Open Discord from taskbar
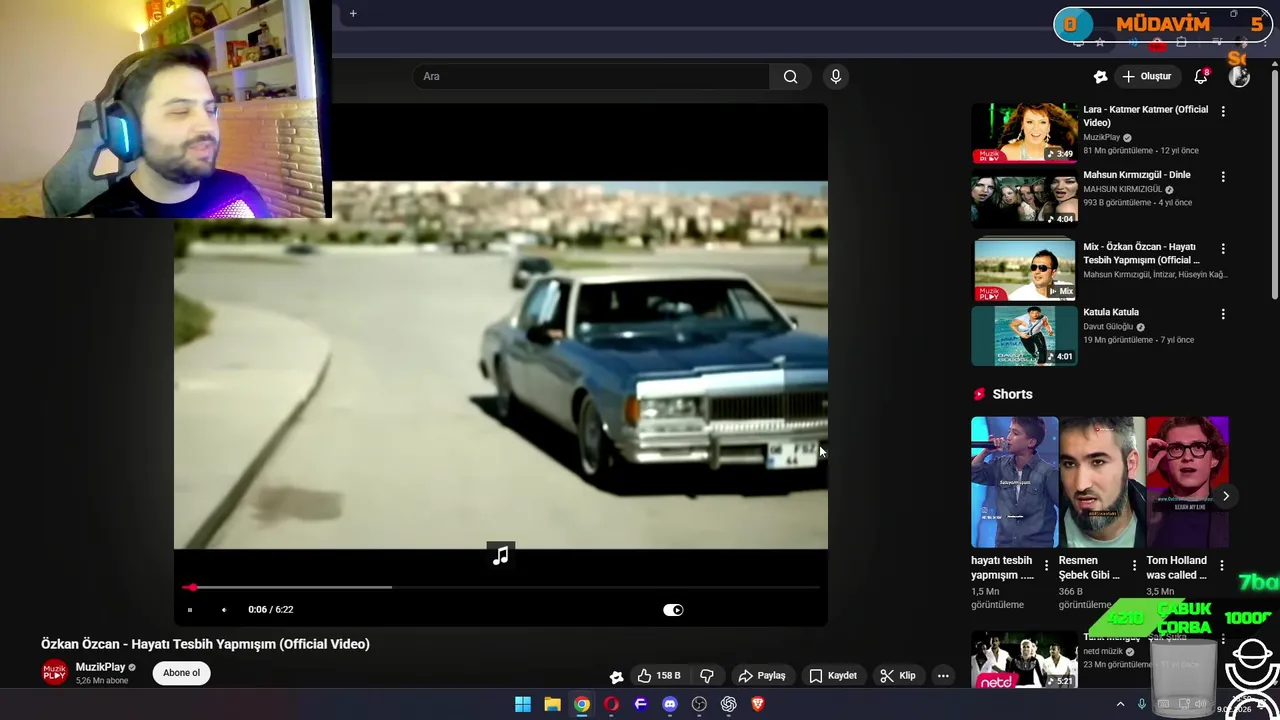This screenshot has height=720, width=1280. tap(670, 704)
